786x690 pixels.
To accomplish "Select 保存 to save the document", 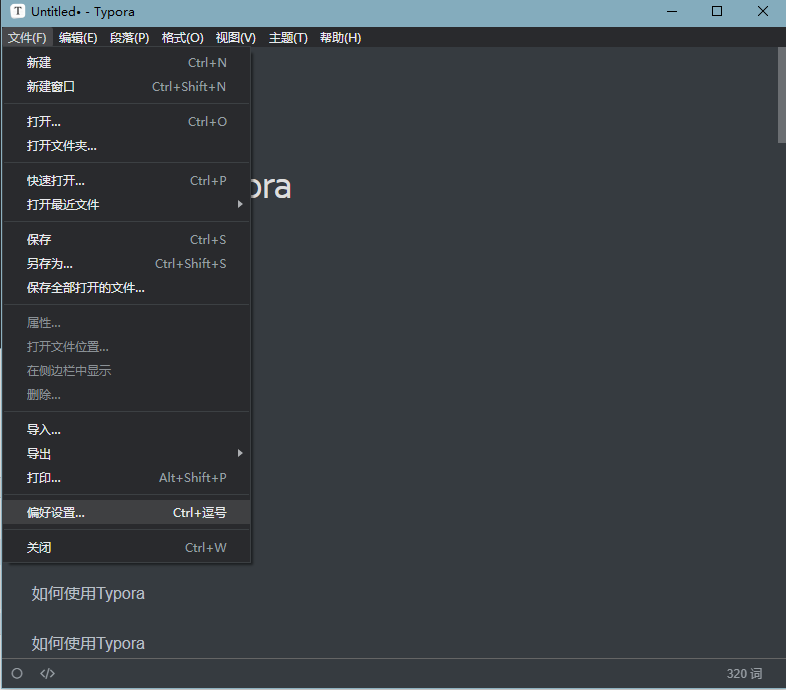I will [x=126, y=240].
